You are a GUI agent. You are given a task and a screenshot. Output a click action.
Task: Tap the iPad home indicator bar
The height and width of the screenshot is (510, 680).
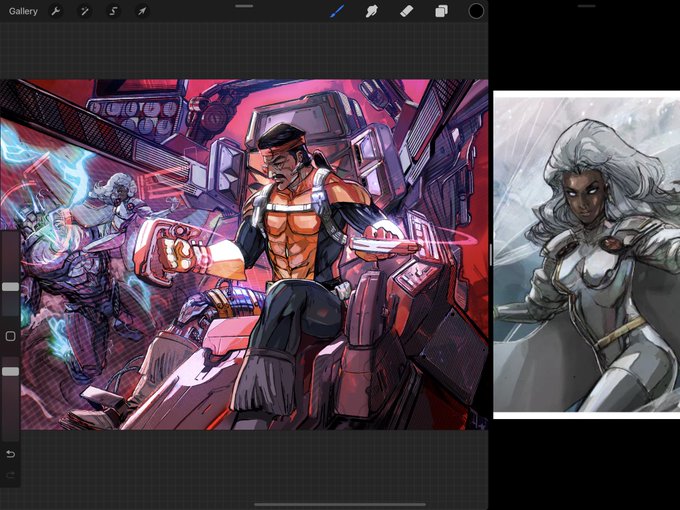(x=340, y=505)
